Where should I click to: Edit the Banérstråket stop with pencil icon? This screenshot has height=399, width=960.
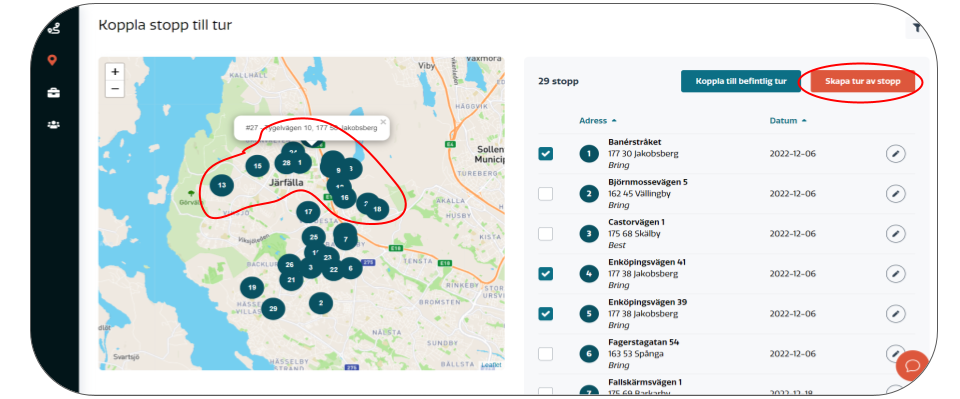[x=895, y=154]
